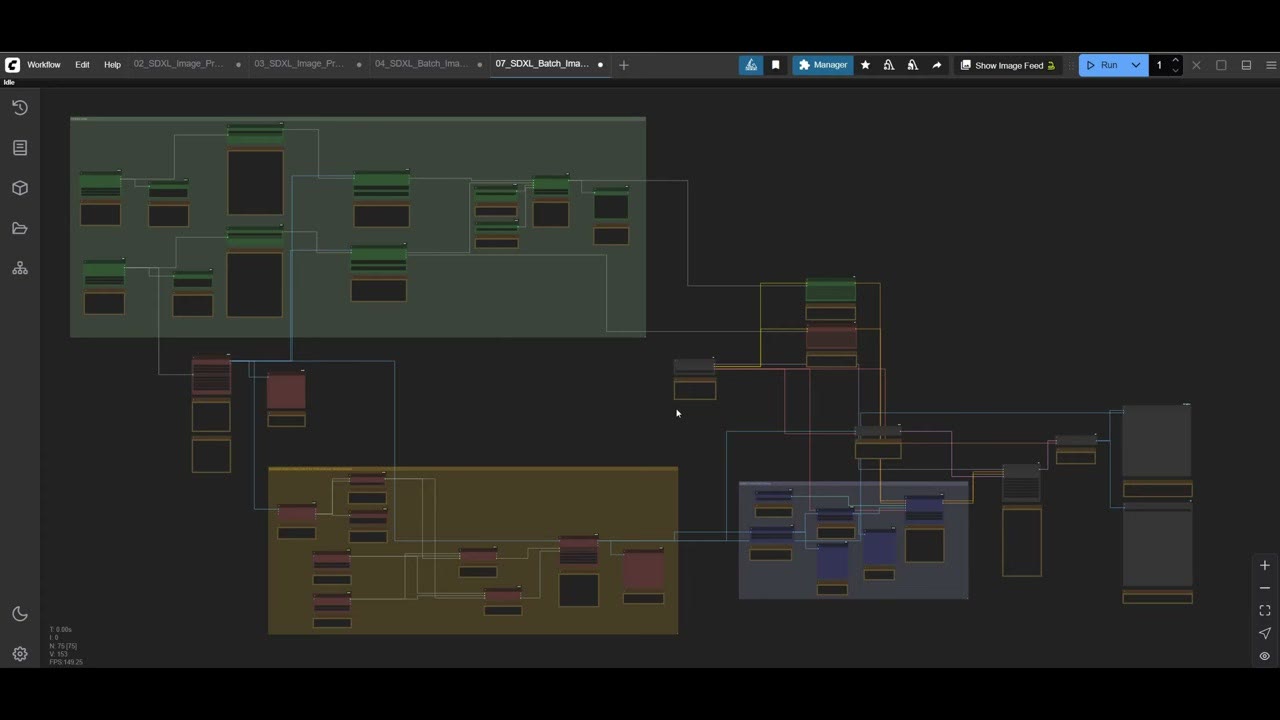
Task: Click the ComfyUI logo icon
Action: click(x=12, y=65)
